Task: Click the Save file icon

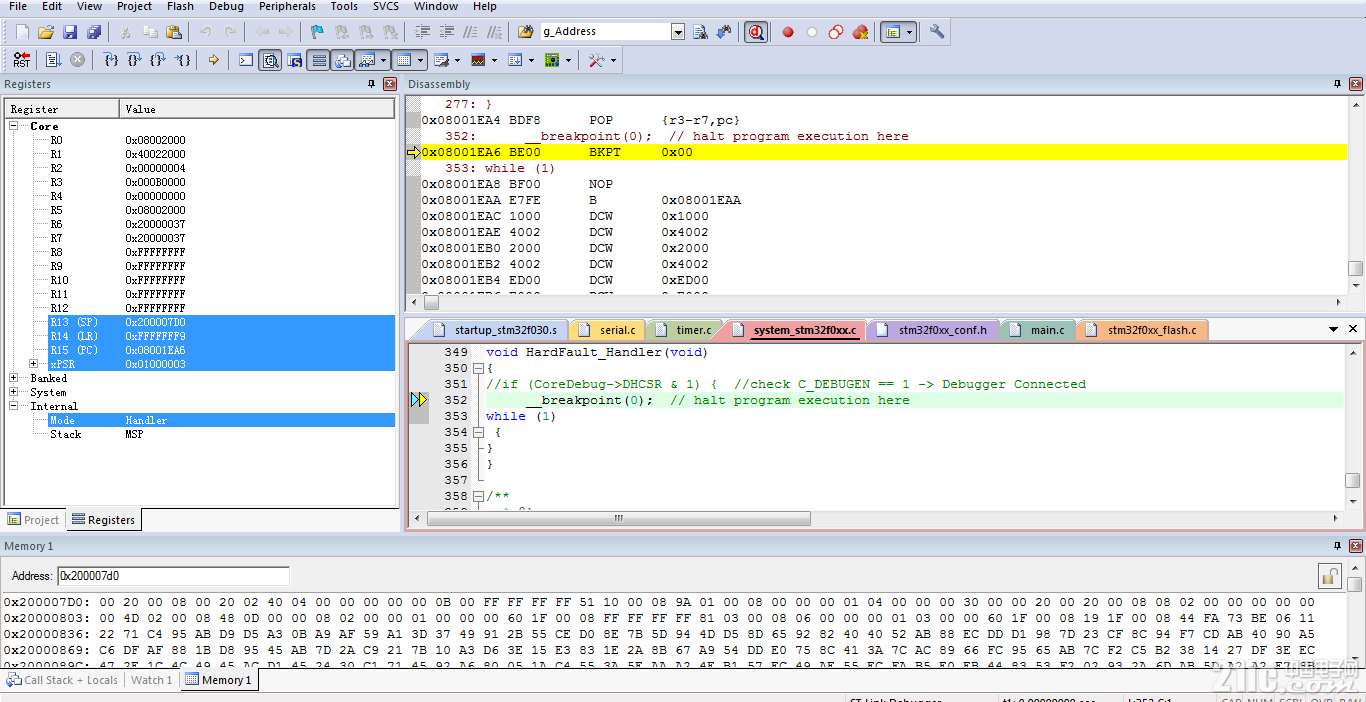Action: pyautogui.click(x=70, y=32)
